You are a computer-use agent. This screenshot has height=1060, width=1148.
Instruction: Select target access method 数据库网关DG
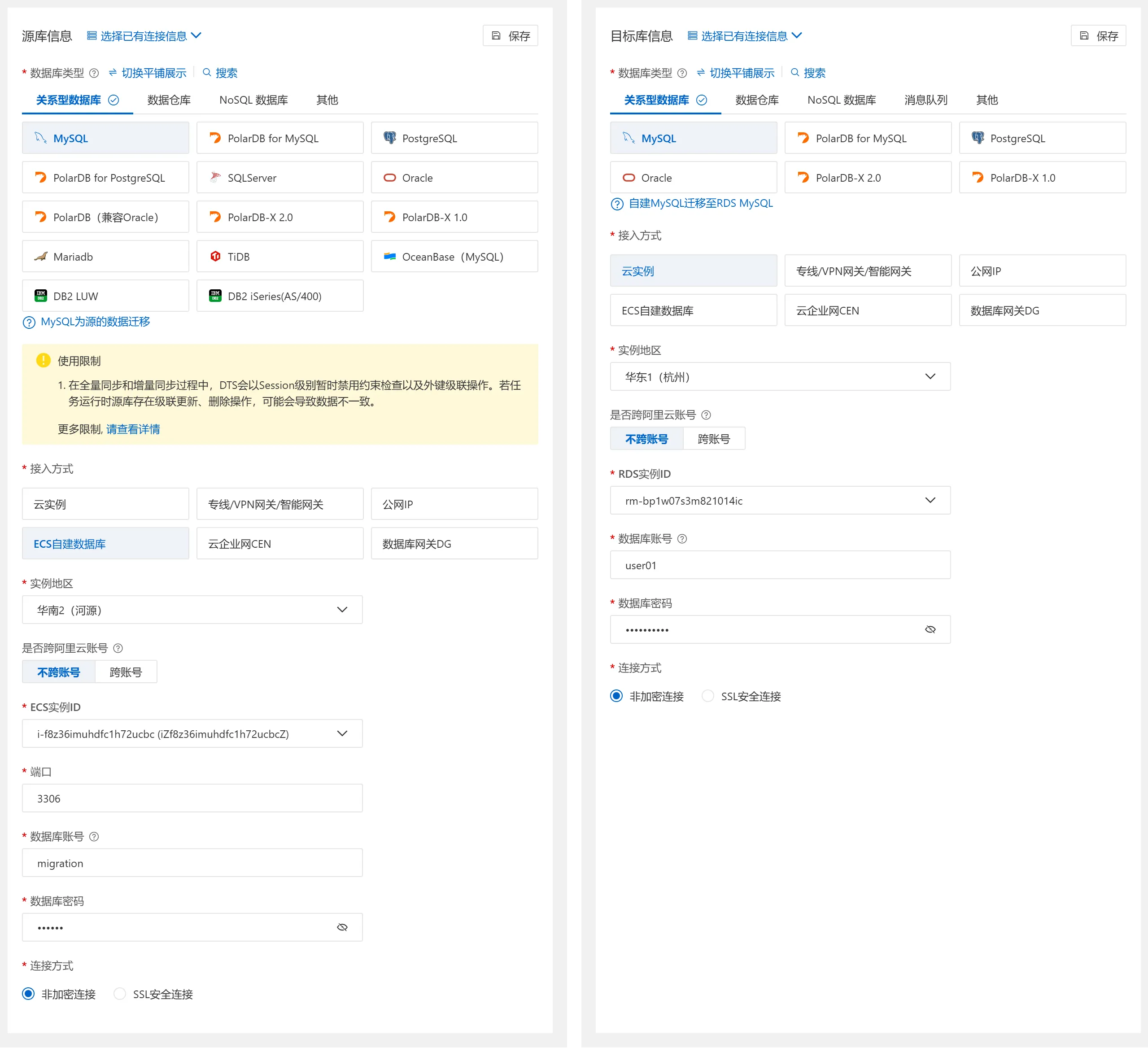tap(1042, 310)
